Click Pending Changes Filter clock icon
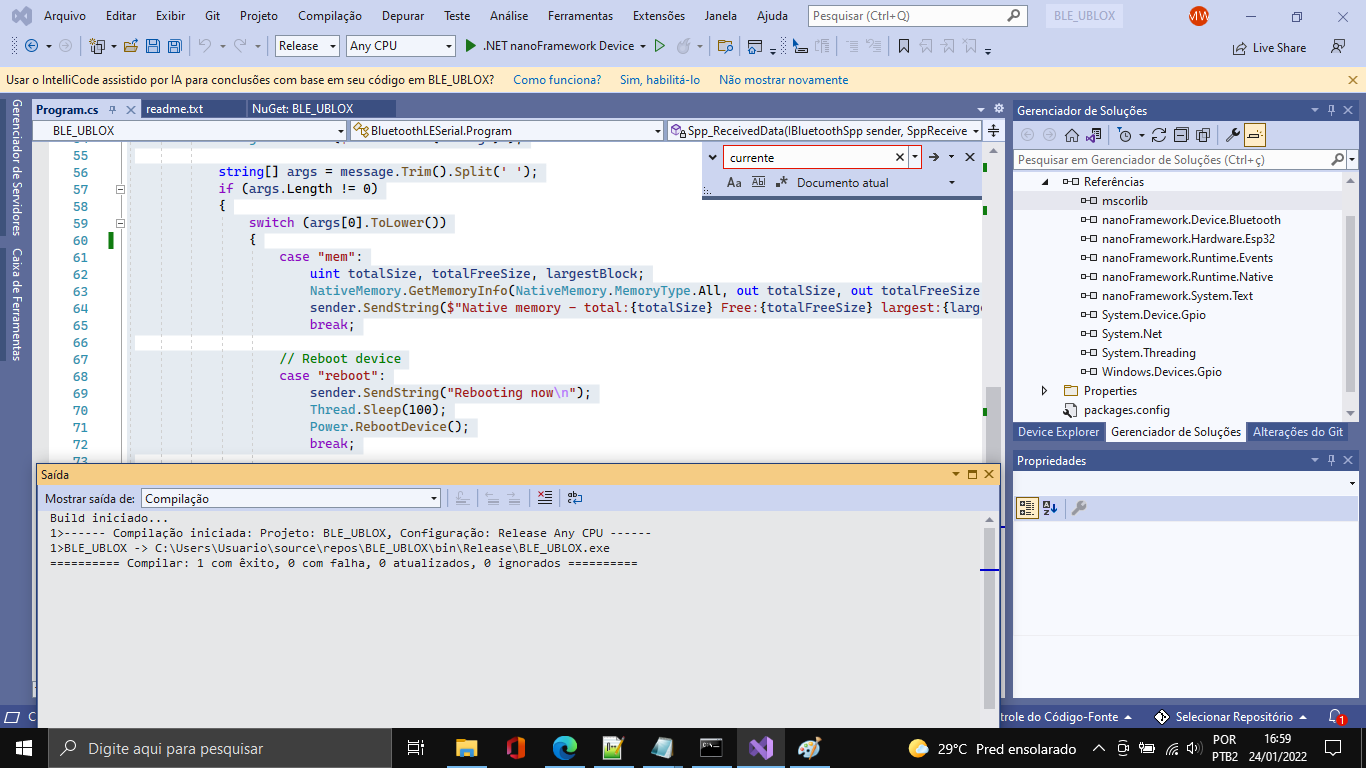1366x768 pixels. click(x=1124, y=135)
